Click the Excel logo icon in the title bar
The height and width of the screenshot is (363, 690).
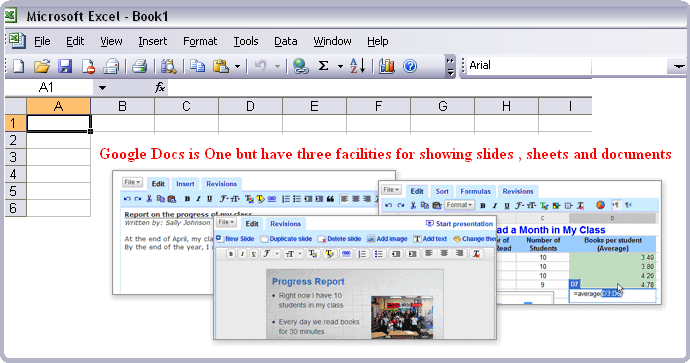click(x=11, y=16)
